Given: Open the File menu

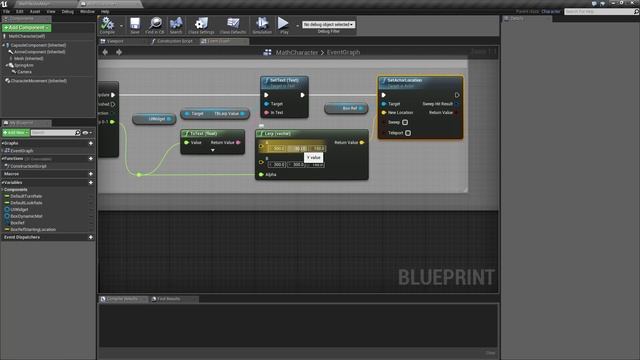Looking at the screenshot, I should click(7, 11).
